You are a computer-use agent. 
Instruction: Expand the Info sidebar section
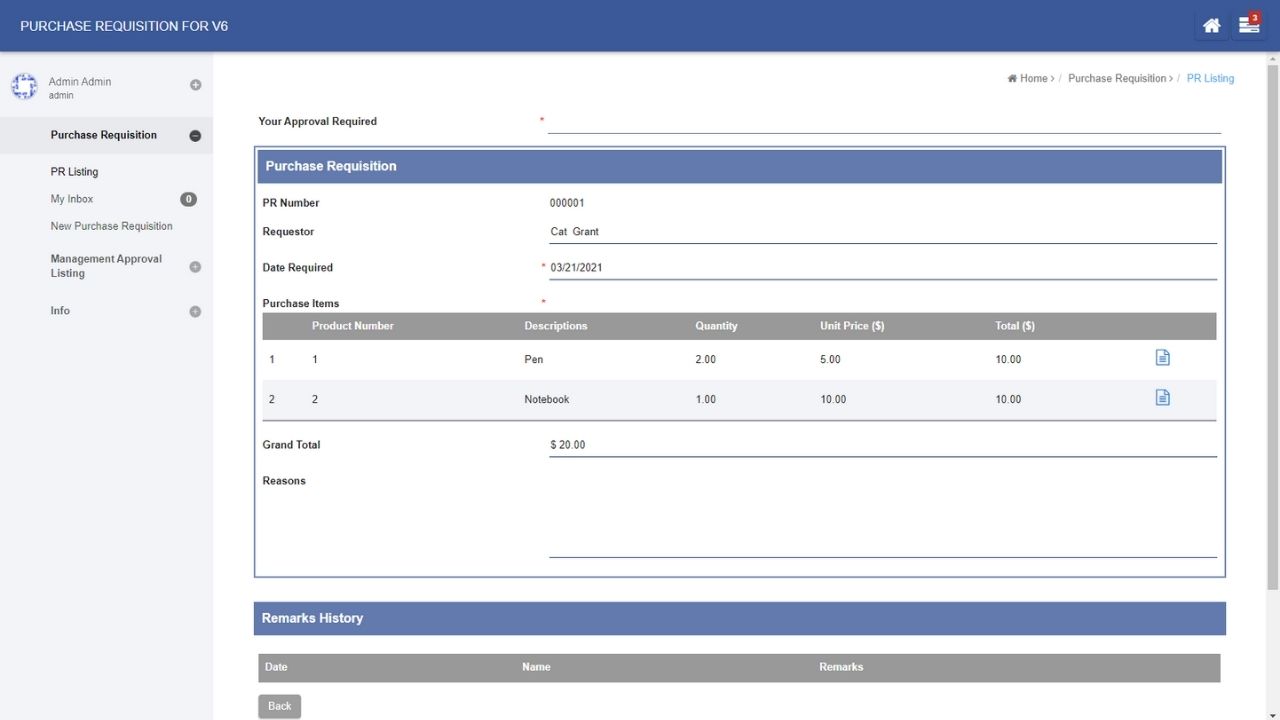coord(195,312)
